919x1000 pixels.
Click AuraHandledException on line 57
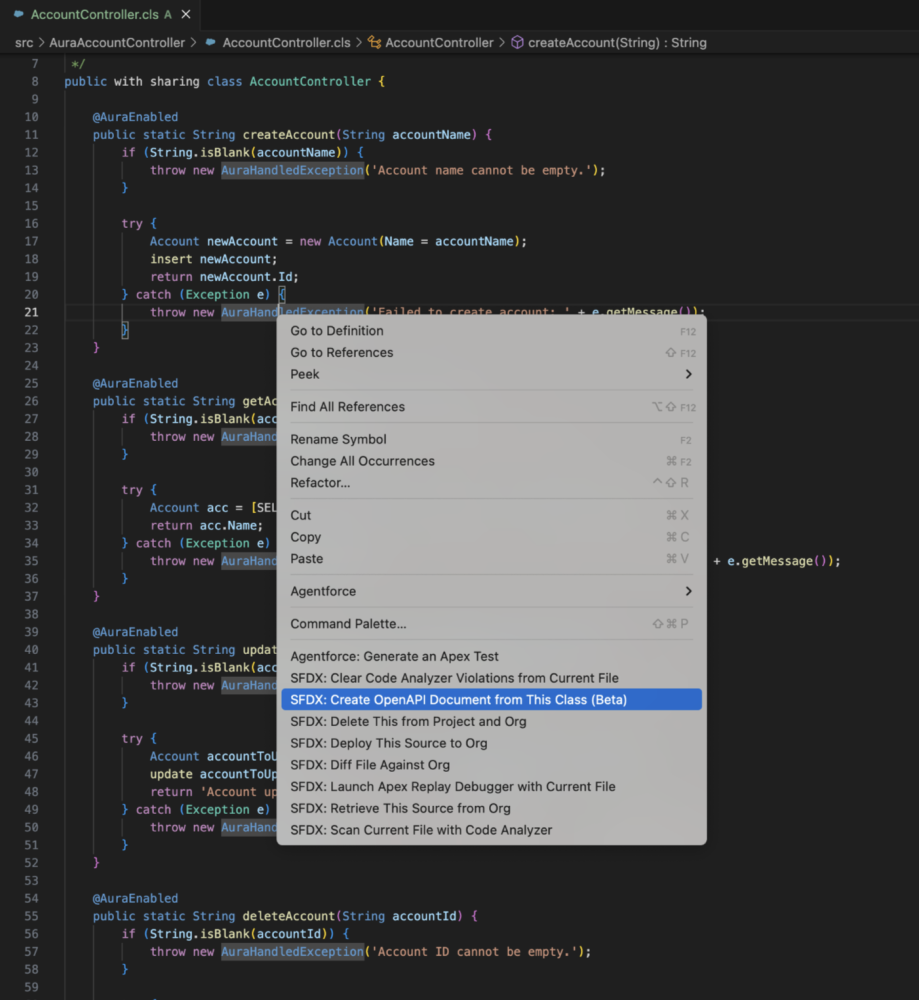pos(292,952)
